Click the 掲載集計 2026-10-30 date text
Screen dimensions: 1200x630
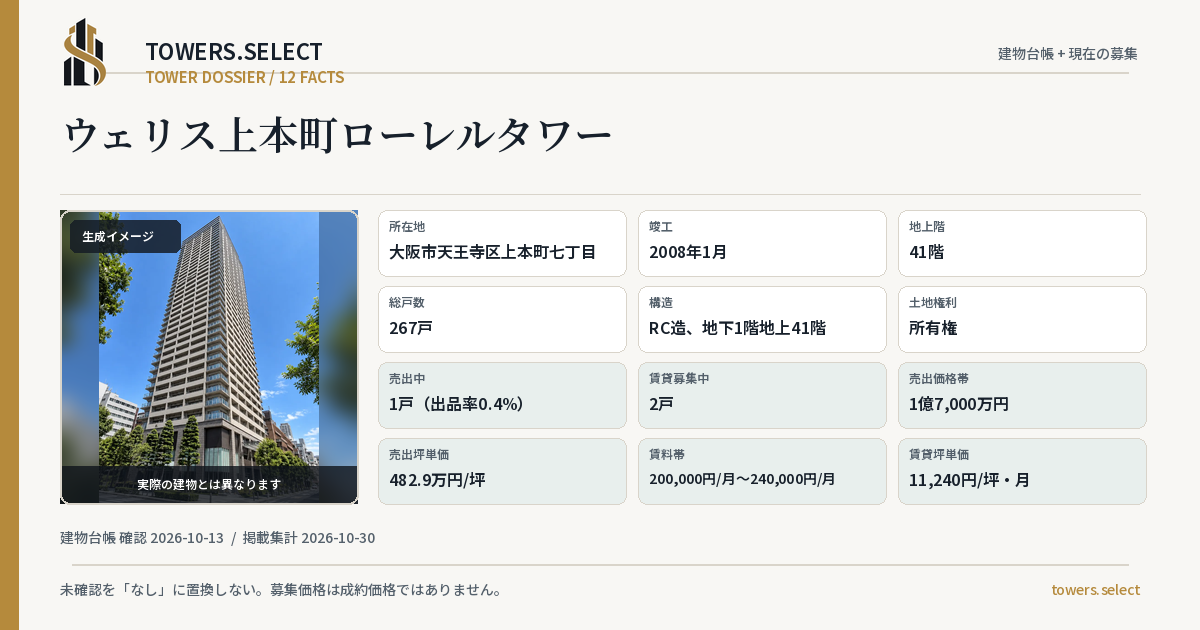pos(309,538)
